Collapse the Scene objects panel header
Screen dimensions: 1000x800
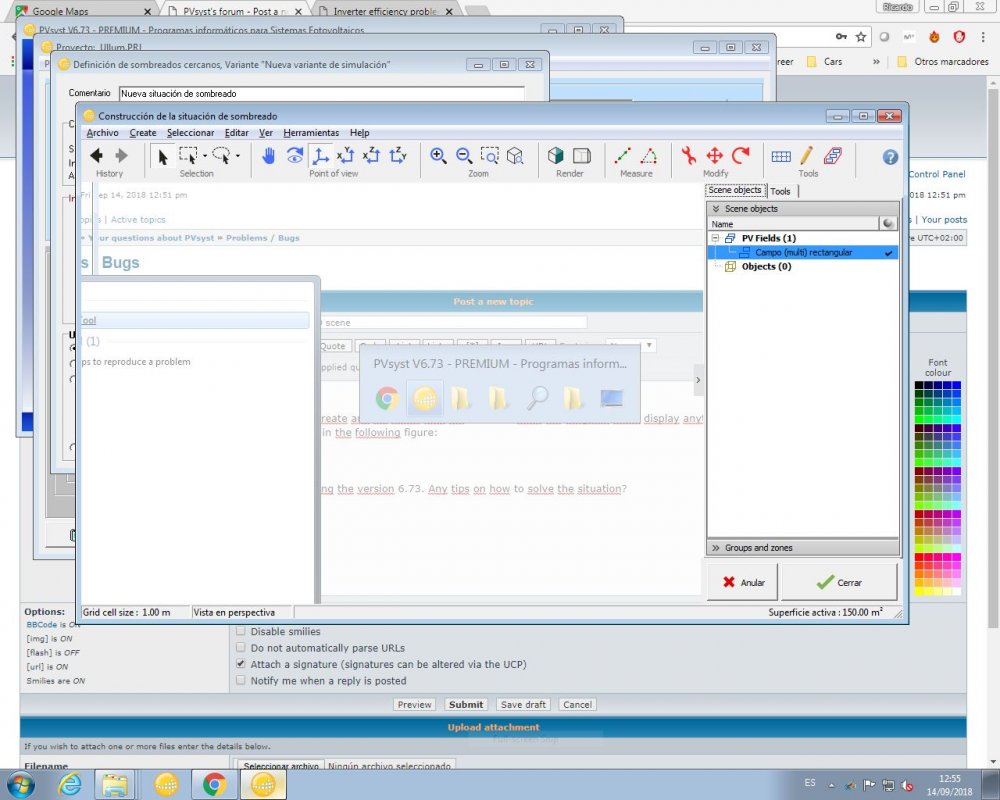point(716,209)
